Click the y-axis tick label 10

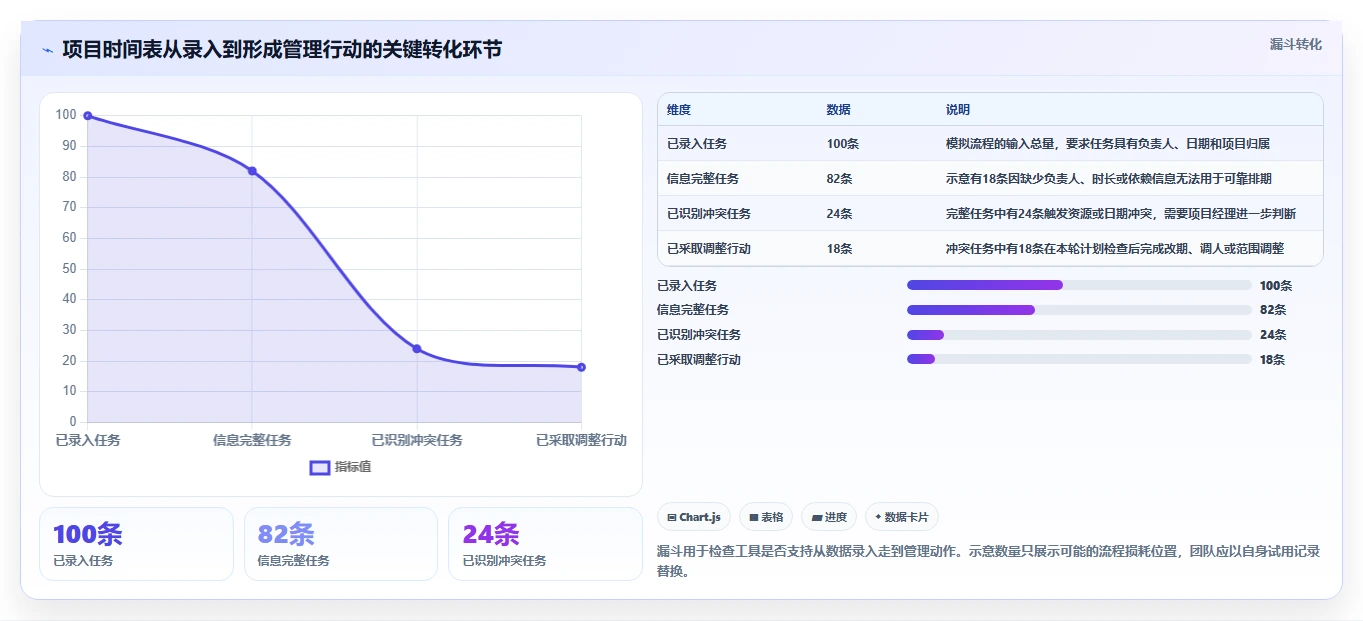(x=69, y=391)
